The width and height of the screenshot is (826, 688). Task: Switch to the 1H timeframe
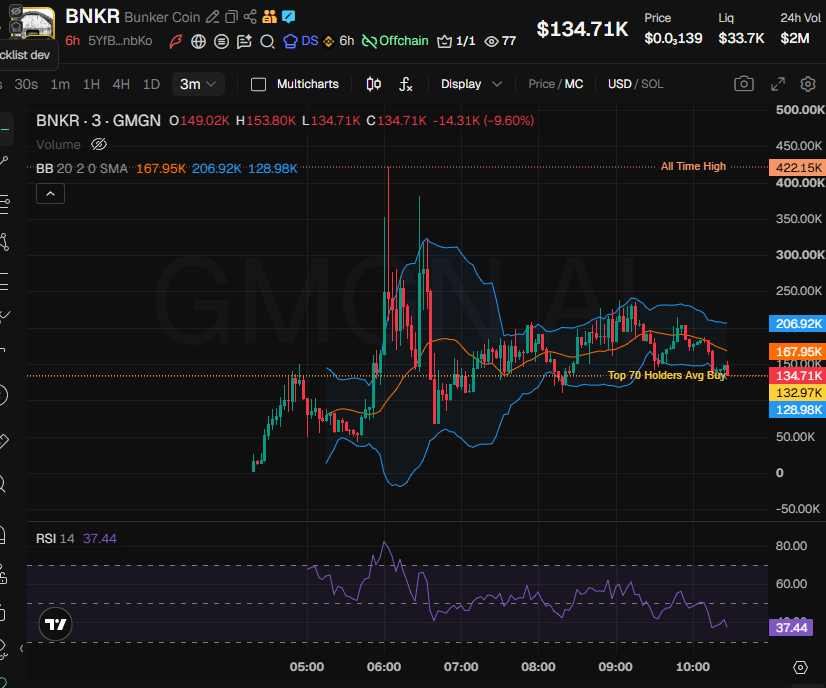click(91, 84)
